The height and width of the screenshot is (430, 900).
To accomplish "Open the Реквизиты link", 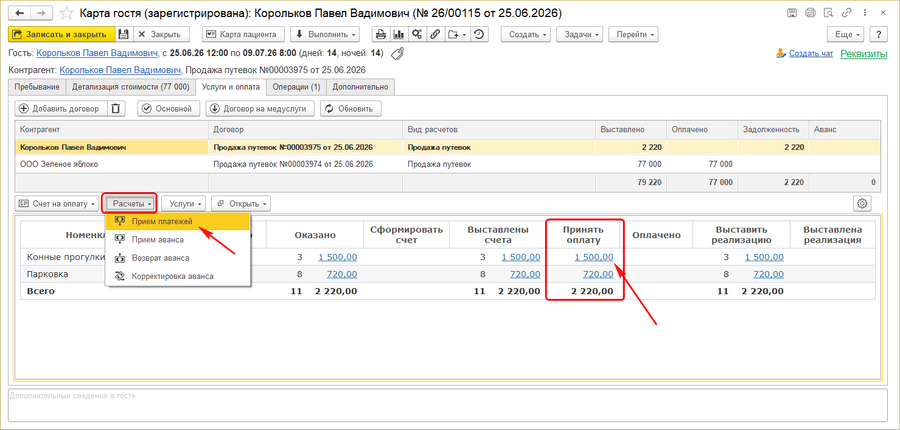I will (x=864, y=53).
